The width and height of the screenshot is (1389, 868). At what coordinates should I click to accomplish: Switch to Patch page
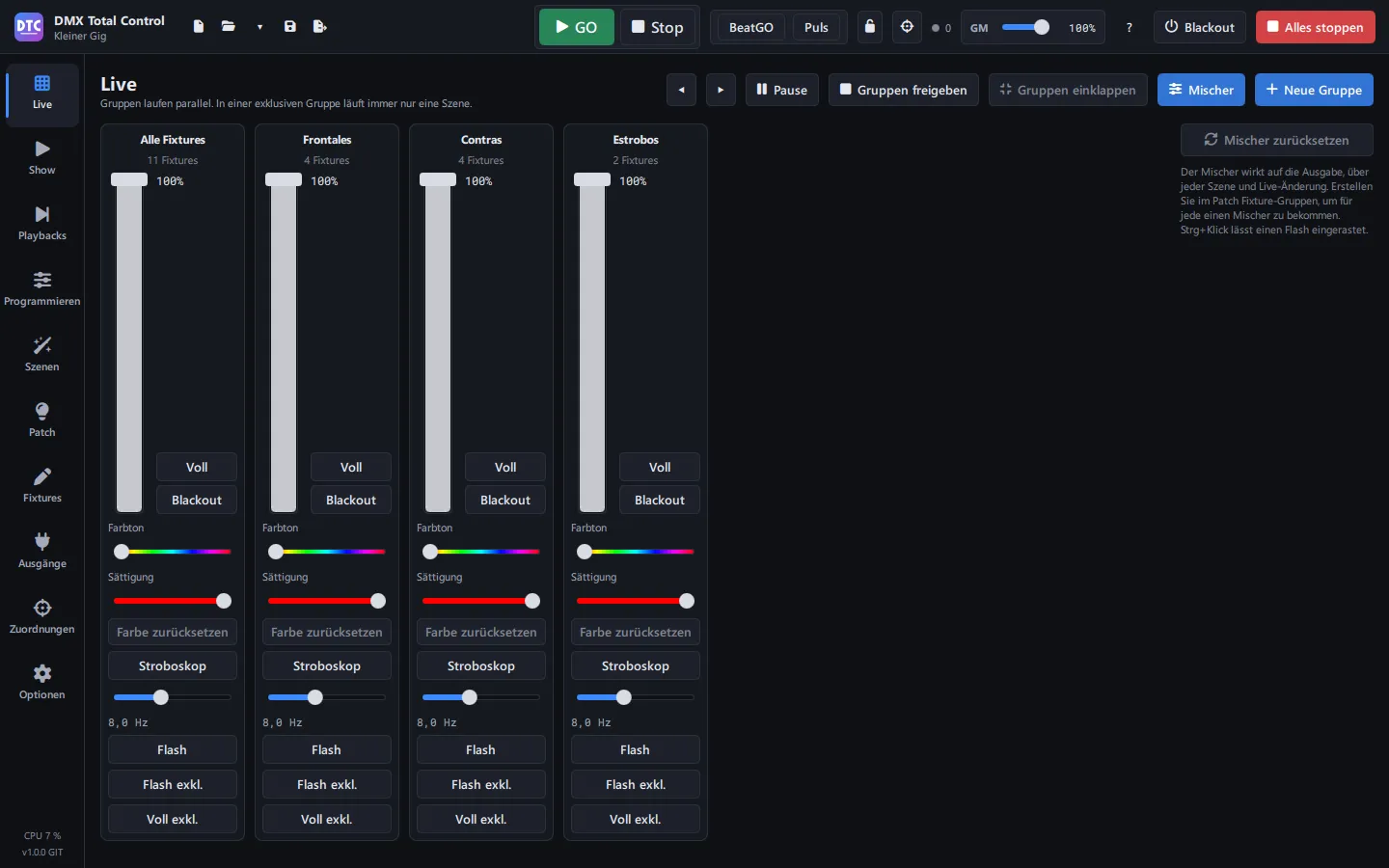pos(42,420)
